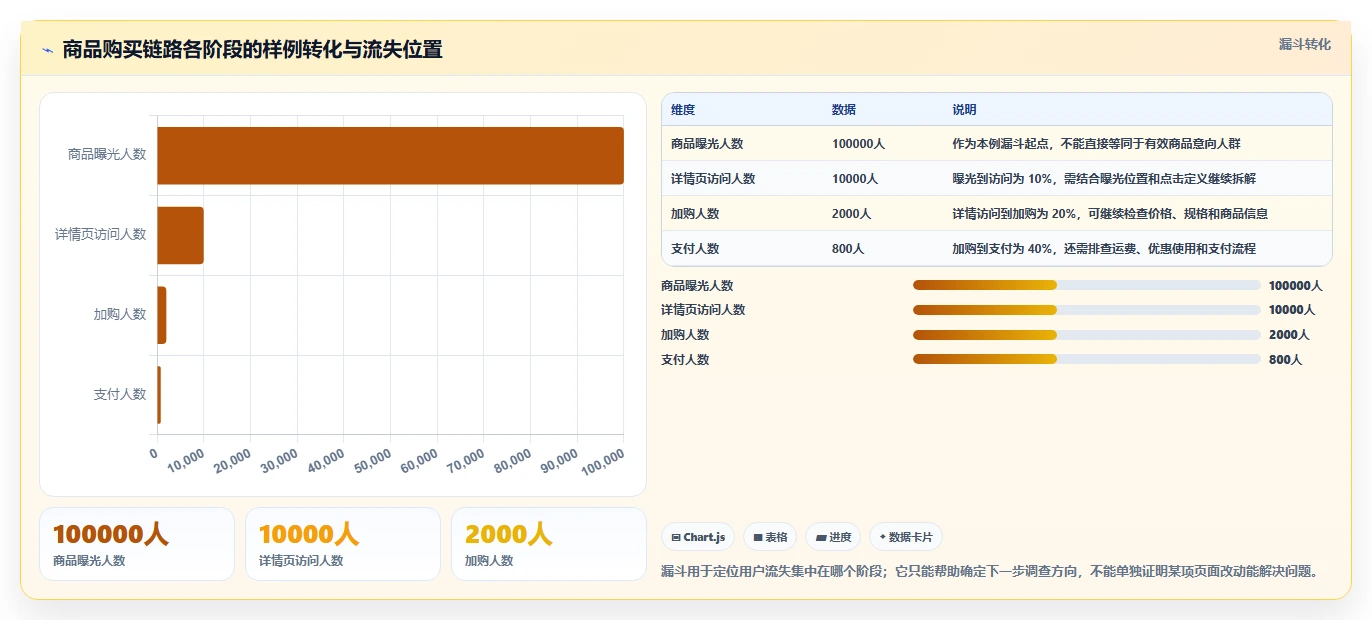
Task: Click the 10000人 data card
Action: [343, 544]
